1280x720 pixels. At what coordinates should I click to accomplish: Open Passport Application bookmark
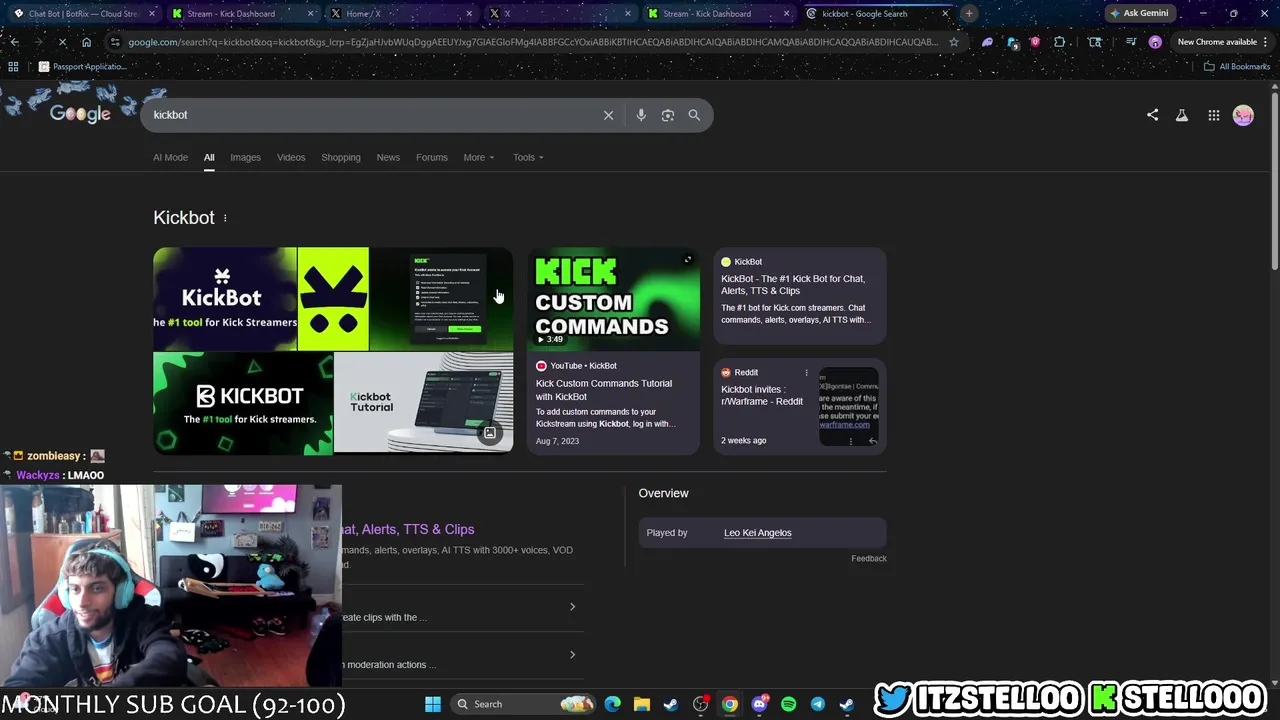pos(82,66)
